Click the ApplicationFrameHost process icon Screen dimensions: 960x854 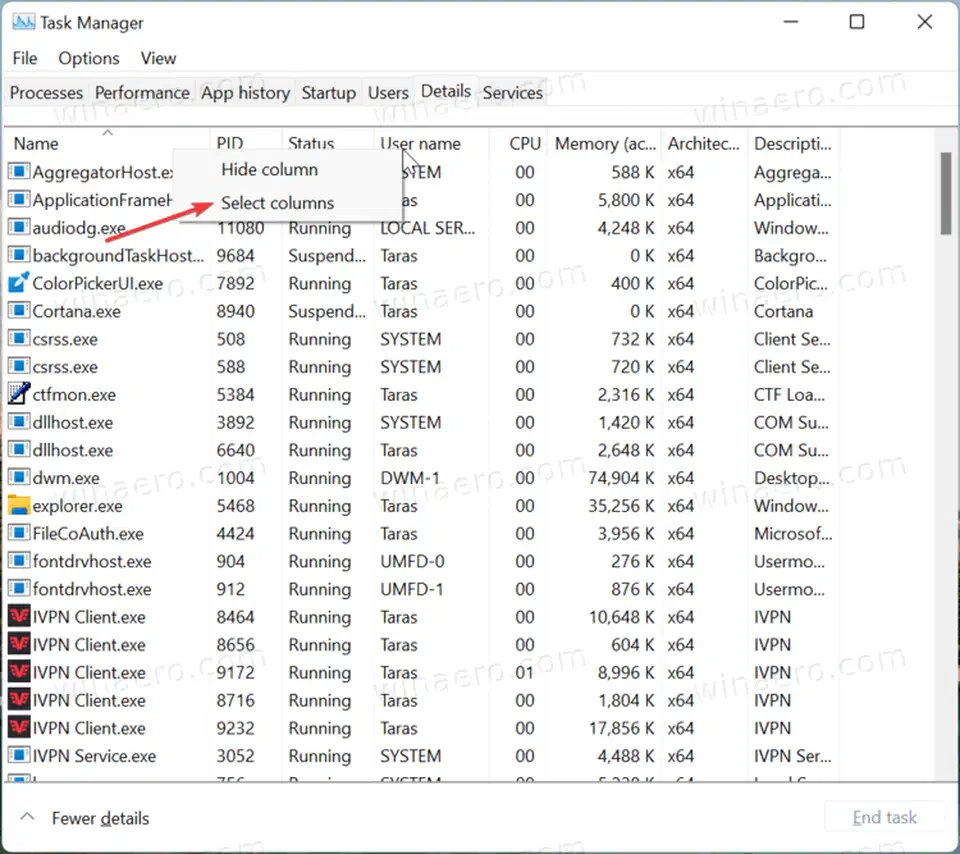click(x=19, y=200)
